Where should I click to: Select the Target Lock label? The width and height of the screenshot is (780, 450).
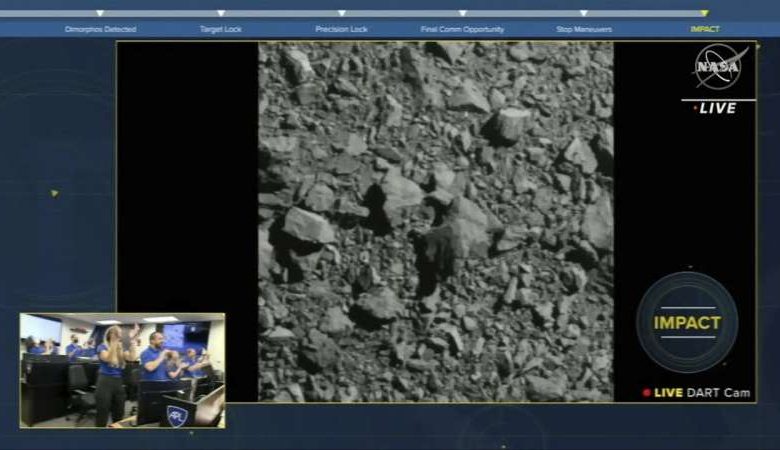(x=221, y=29)
